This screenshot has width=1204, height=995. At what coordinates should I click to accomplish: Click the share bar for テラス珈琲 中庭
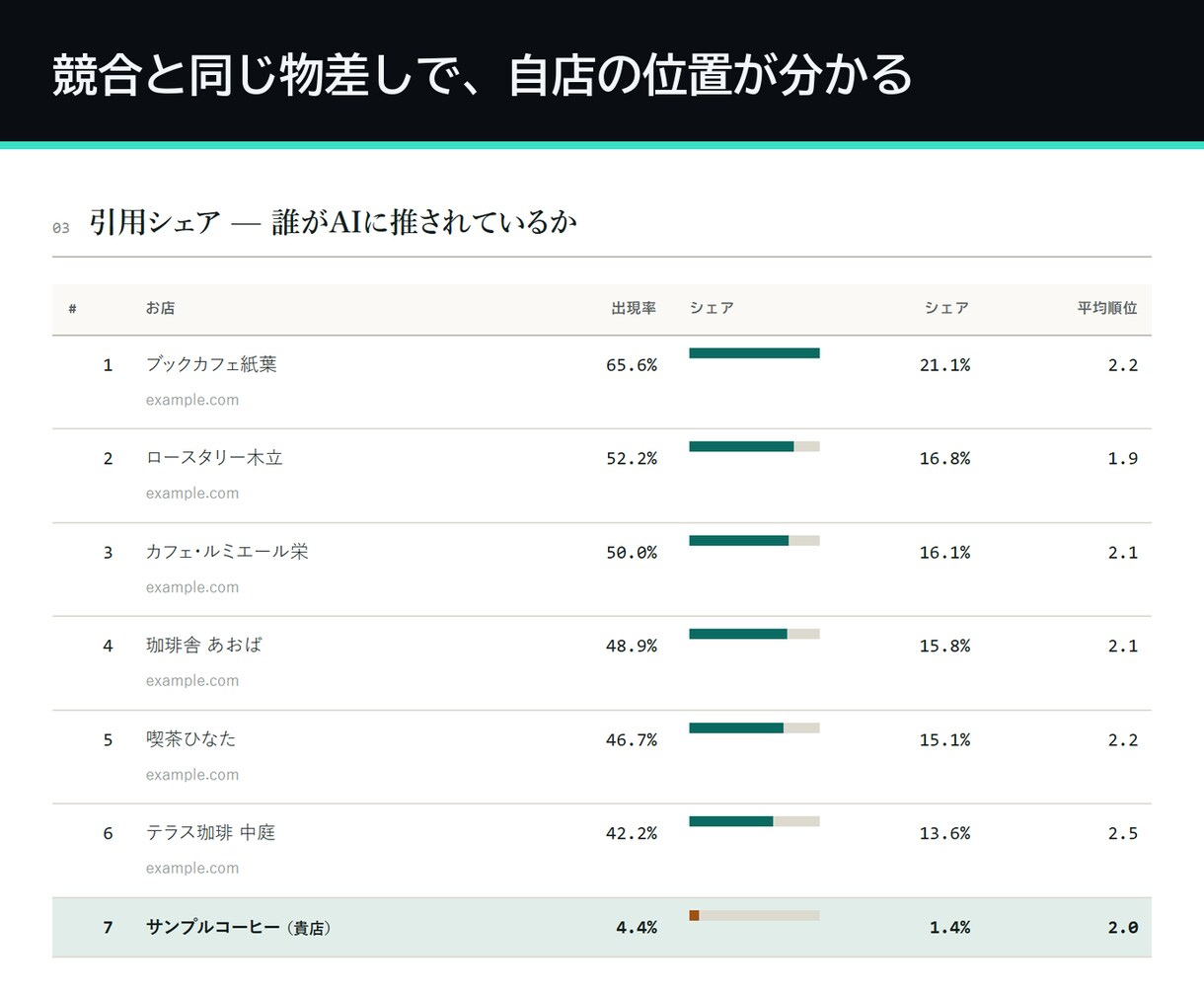tap(754, 821)
